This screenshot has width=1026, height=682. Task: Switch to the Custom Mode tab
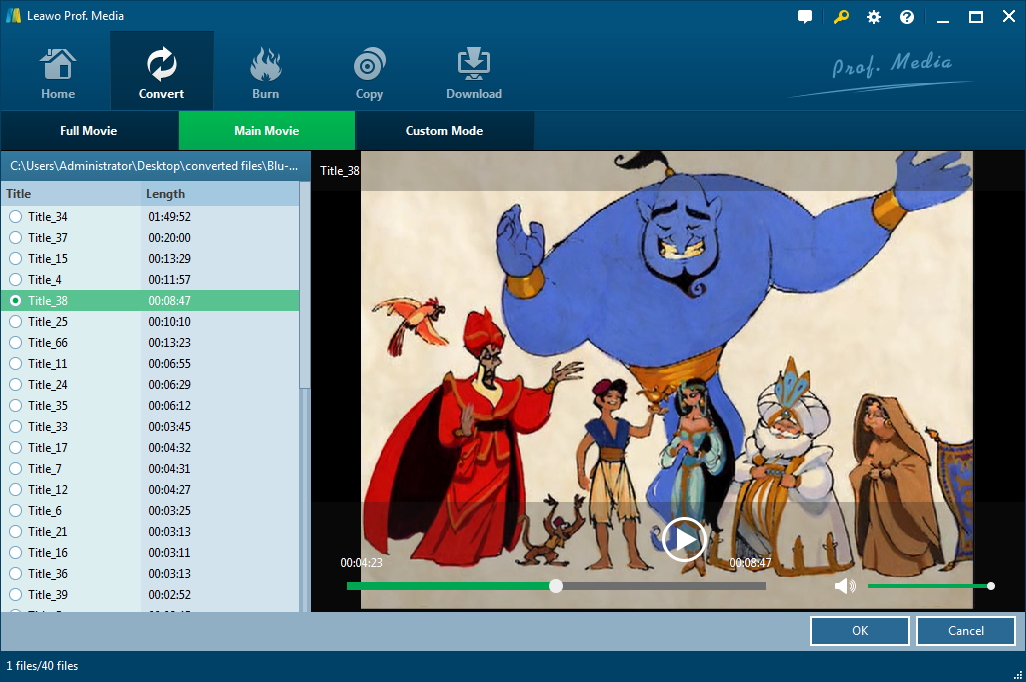[x=444, y=131]
